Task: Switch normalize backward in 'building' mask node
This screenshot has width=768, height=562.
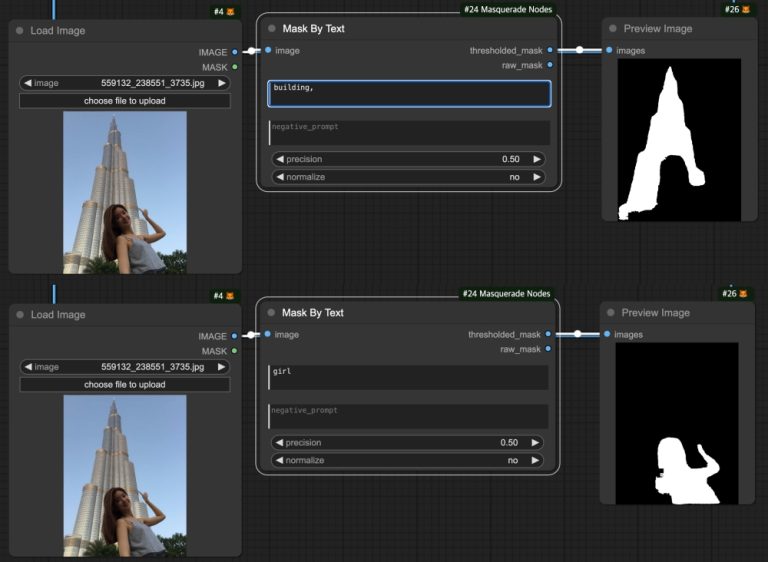Action: pos(280,177)
